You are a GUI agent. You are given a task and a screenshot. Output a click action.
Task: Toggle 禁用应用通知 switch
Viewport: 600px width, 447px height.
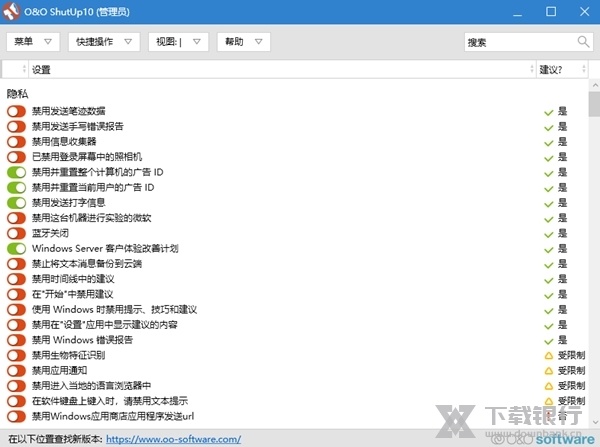(x=16, y=370)
